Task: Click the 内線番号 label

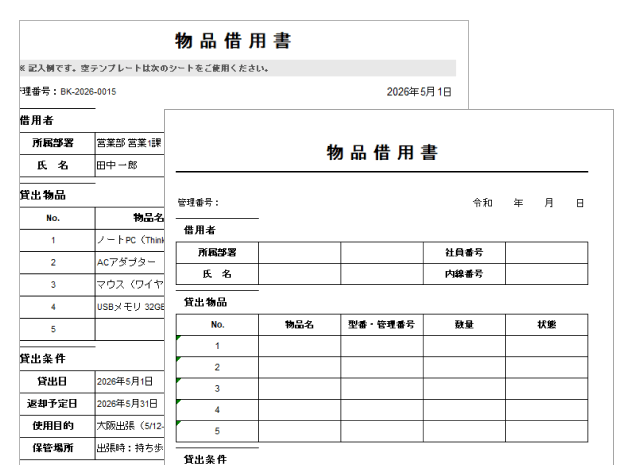Action: pyautogui.click(x=464, y=274)
